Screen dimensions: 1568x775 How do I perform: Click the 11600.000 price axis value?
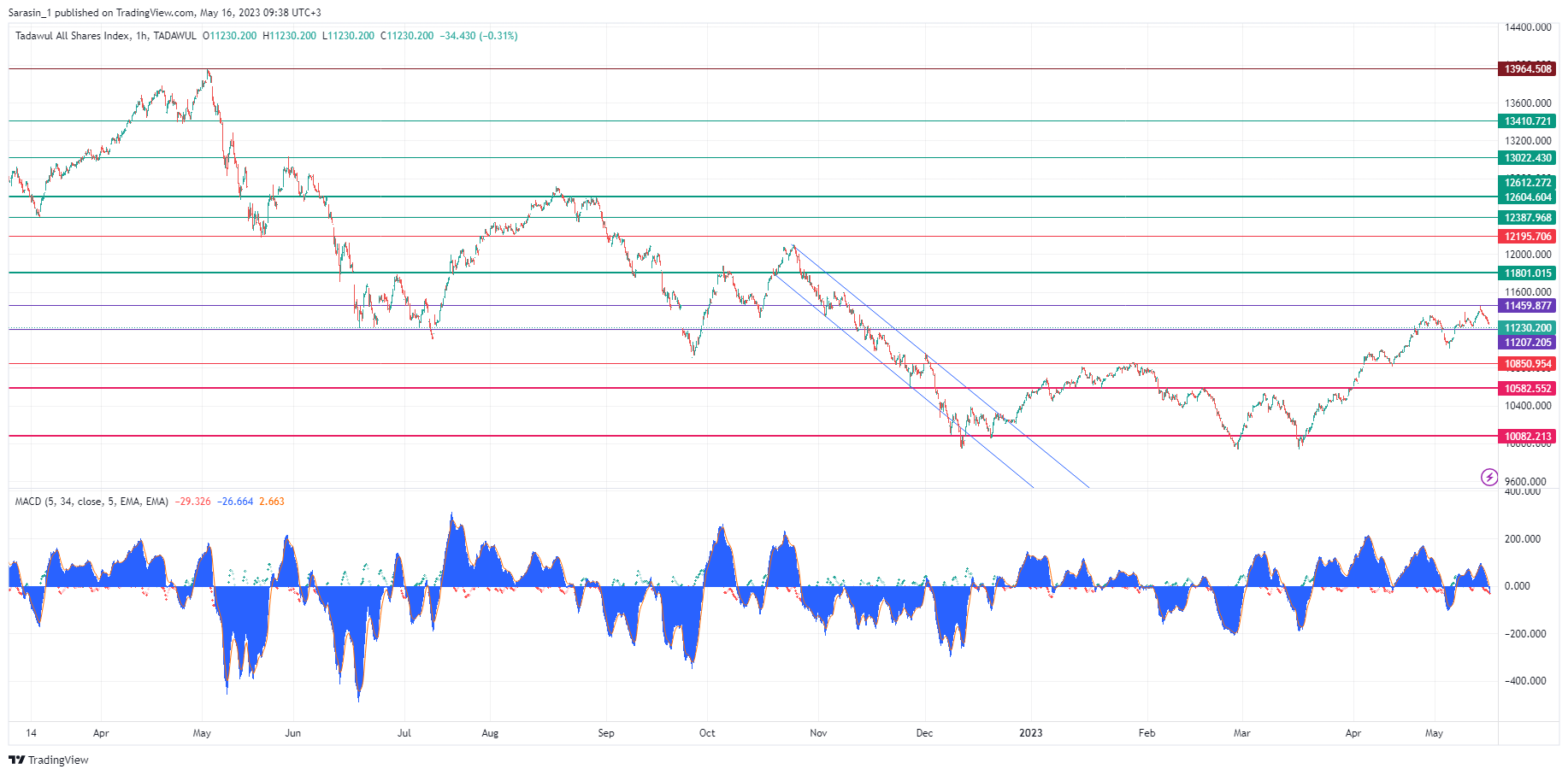point(1528,292)
